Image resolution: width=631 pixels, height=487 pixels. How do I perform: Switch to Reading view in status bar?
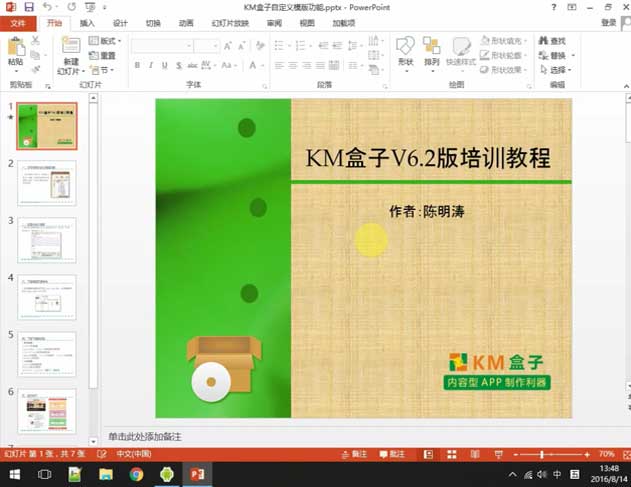pyautogui.click(x=475, y=454)
